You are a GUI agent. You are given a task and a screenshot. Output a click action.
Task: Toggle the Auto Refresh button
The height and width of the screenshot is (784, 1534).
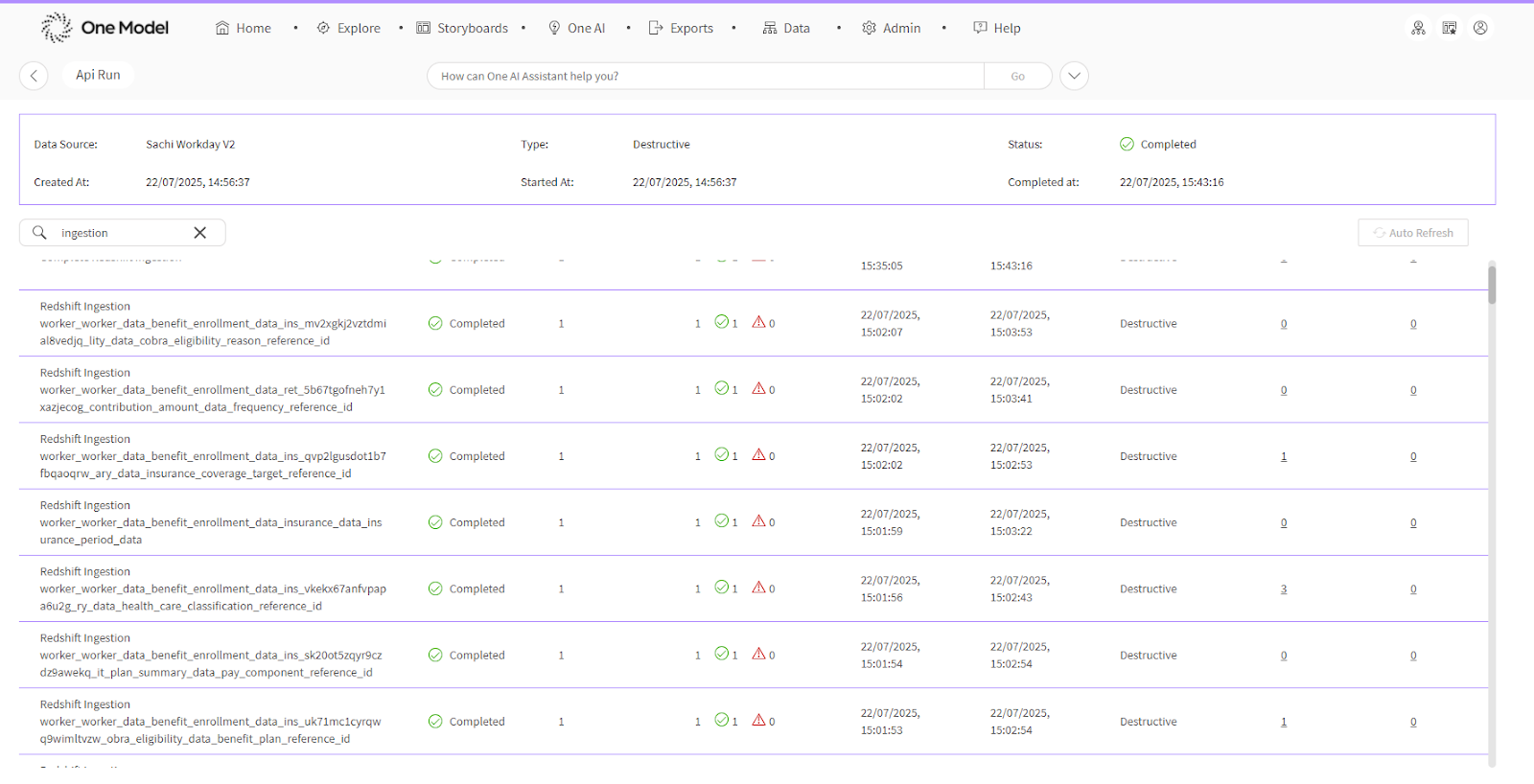(x=1412, y=233)
